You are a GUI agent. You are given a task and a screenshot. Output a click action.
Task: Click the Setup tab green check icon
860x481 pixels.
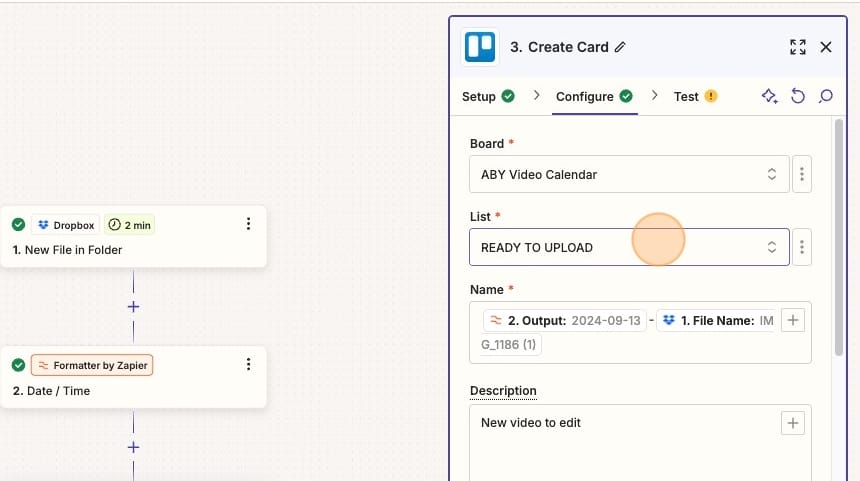(x=508, y=96)
